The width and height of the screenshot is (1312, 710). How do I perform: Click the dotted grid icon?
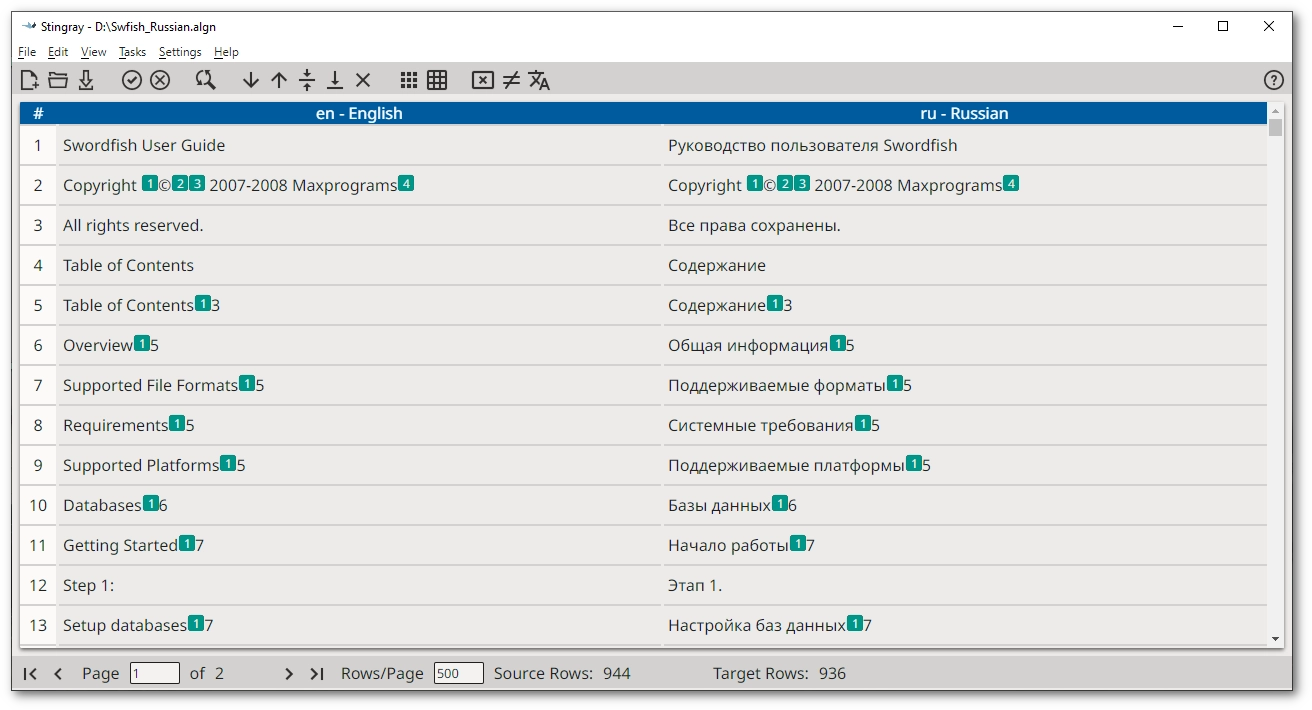coord(409,80)
